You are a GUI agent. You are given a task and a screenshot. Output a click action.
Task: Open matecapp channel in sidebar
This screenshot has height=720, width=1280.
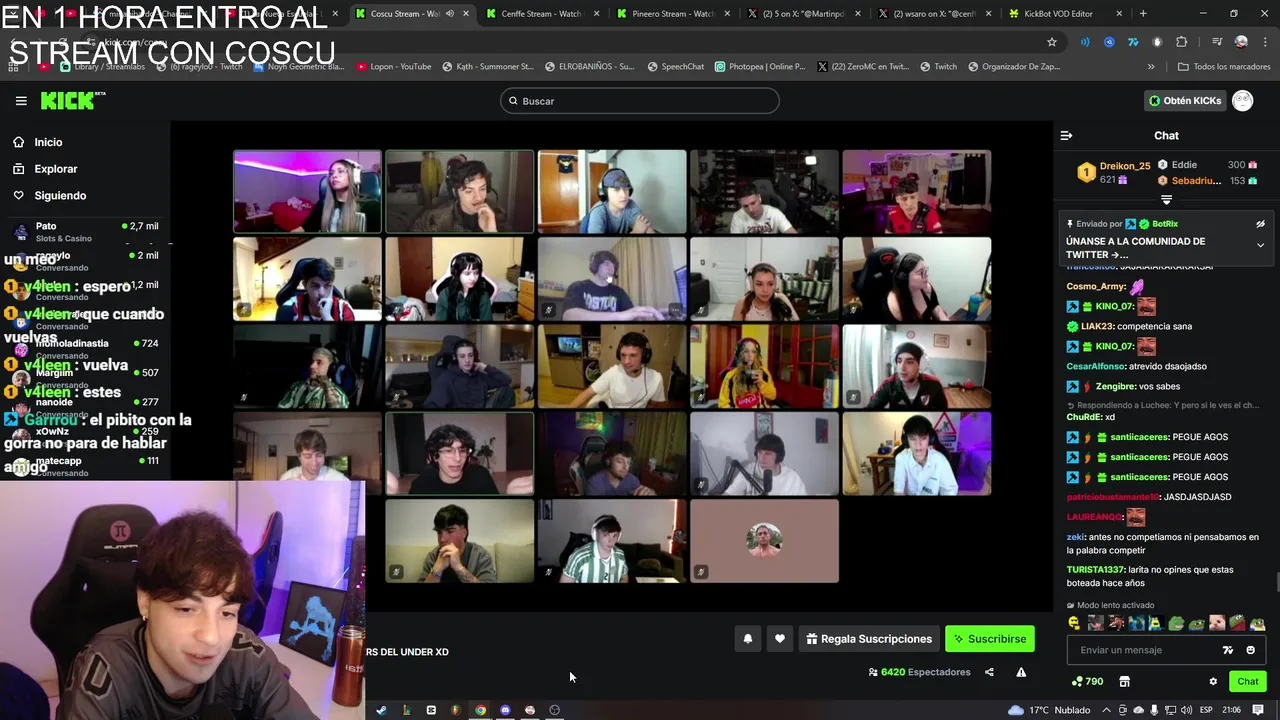(85, 466)
